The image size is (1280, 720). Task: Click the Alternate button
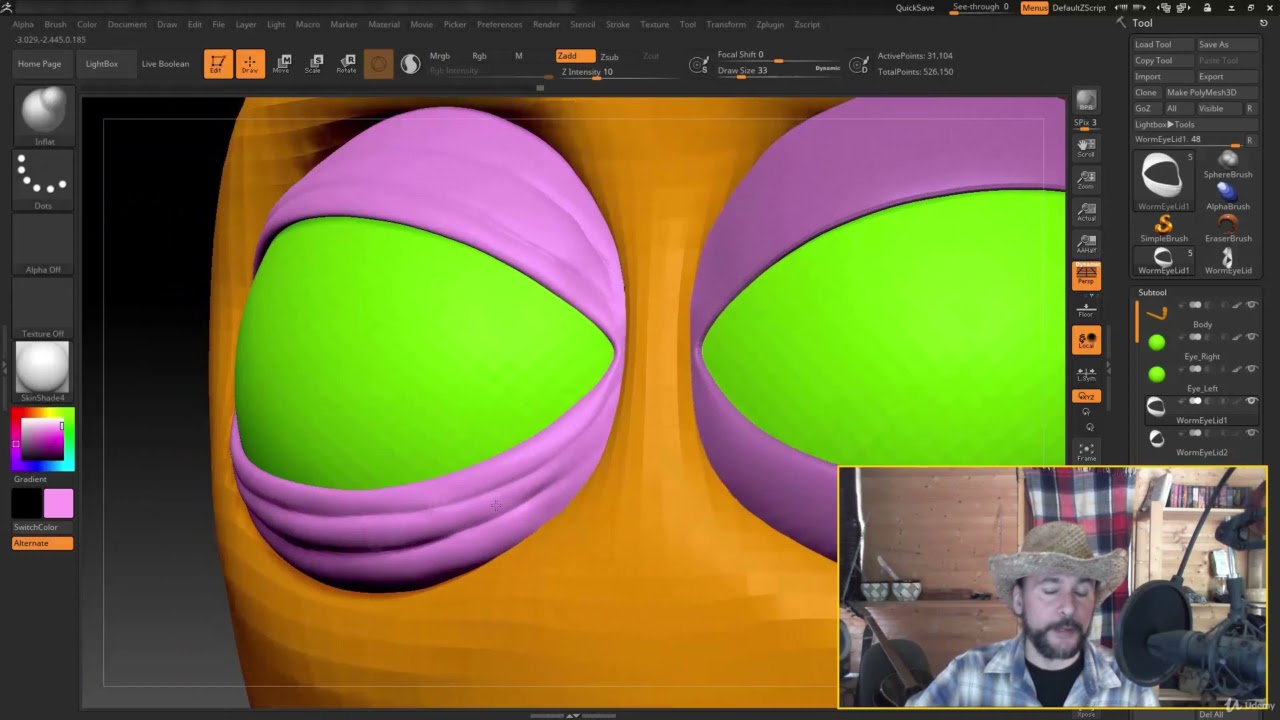click(x=42, y=543)
